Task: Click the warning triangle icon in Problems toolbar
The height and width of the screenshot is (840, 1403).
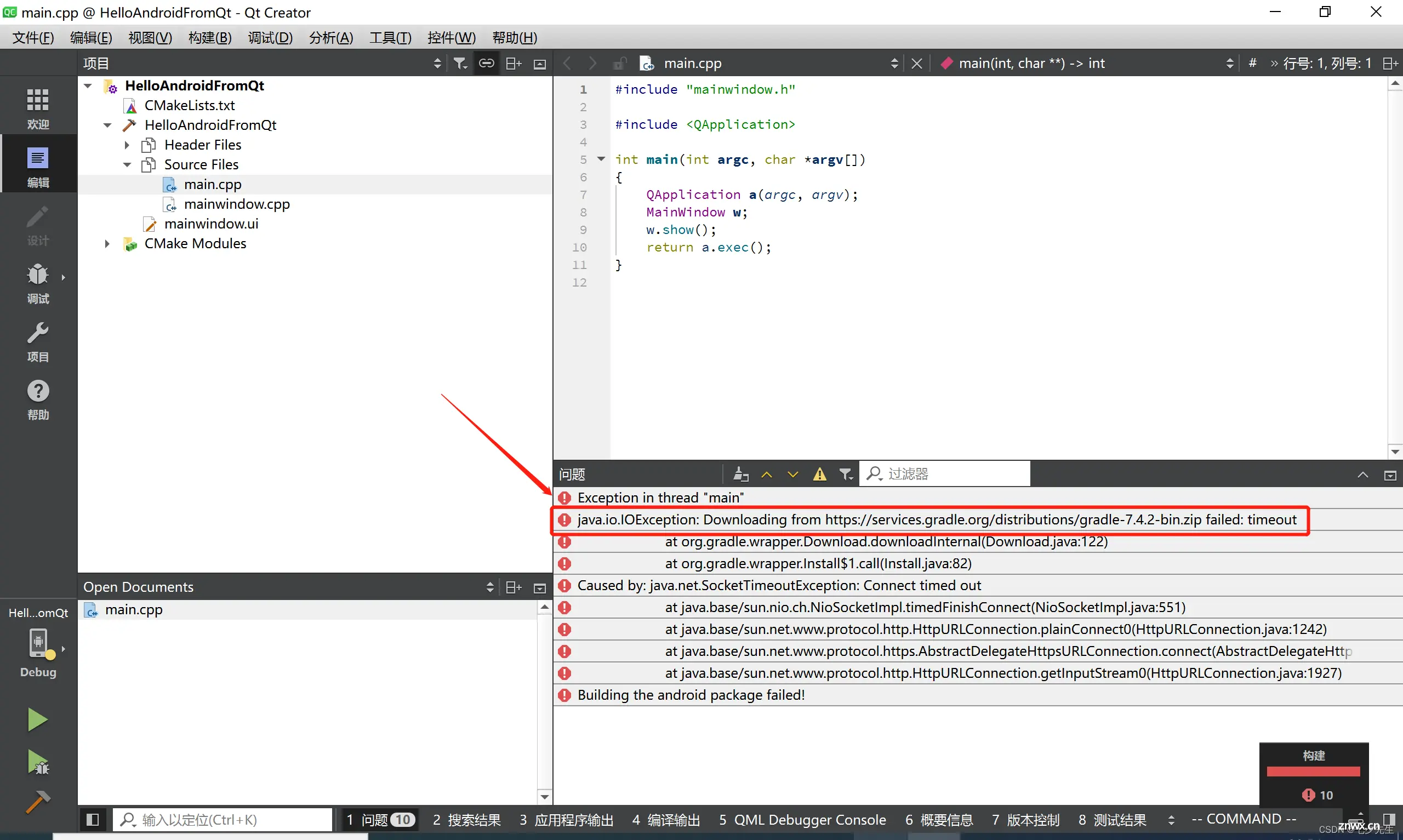Action: (819, 474)
